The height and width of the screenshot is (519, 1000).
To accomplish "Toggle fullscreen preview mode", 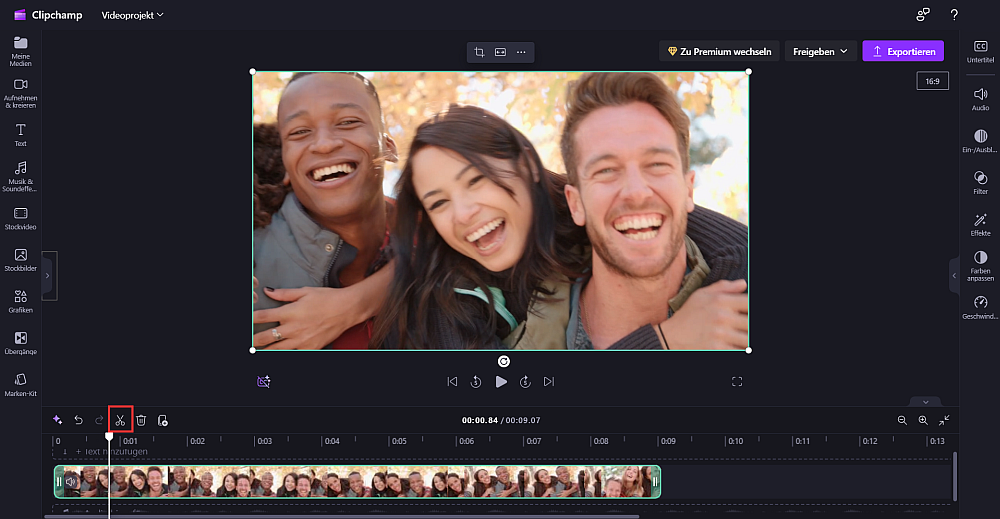I will pos(737,381).
